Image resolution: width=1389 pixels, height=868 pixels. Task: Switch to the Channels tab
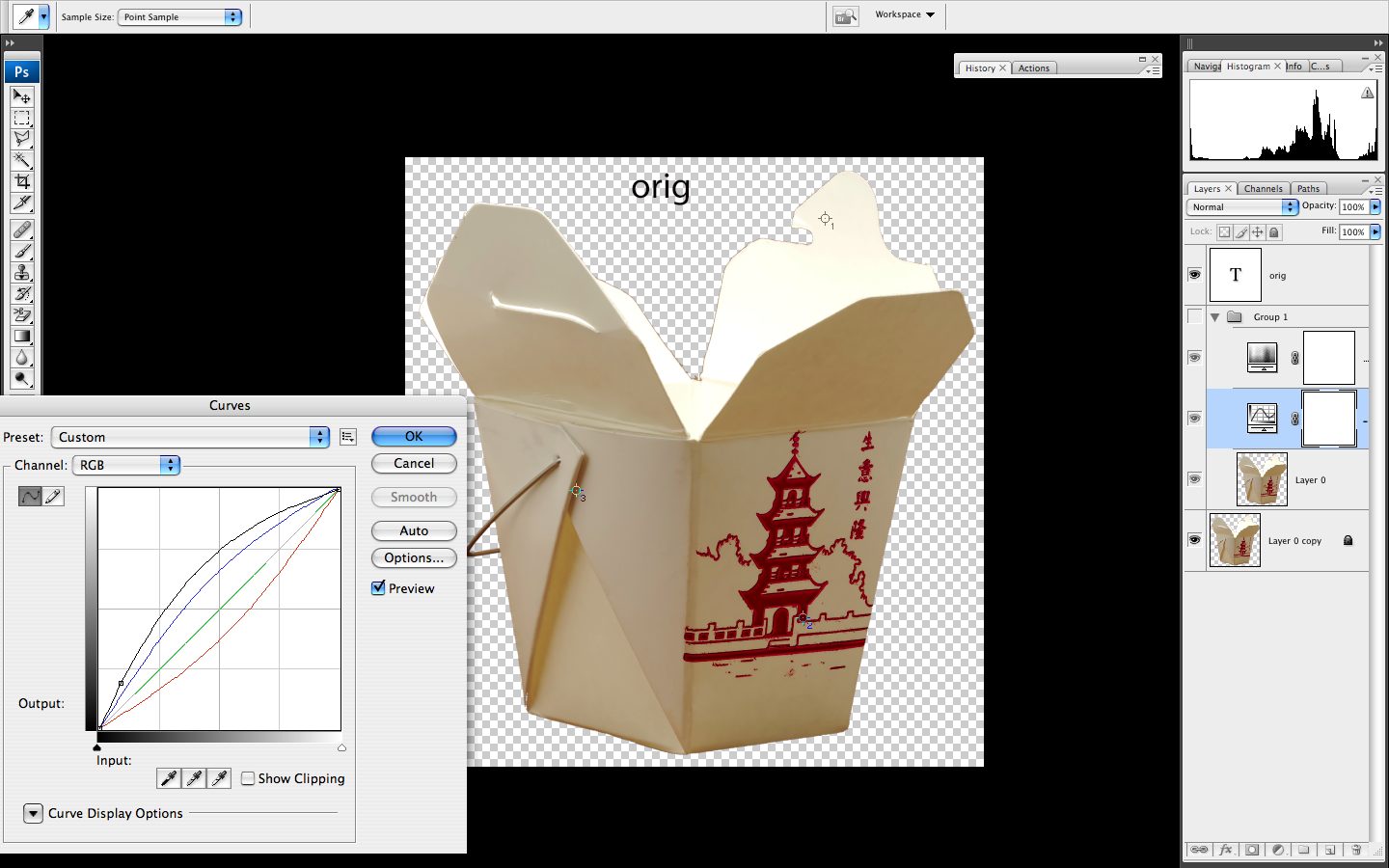1263,189
